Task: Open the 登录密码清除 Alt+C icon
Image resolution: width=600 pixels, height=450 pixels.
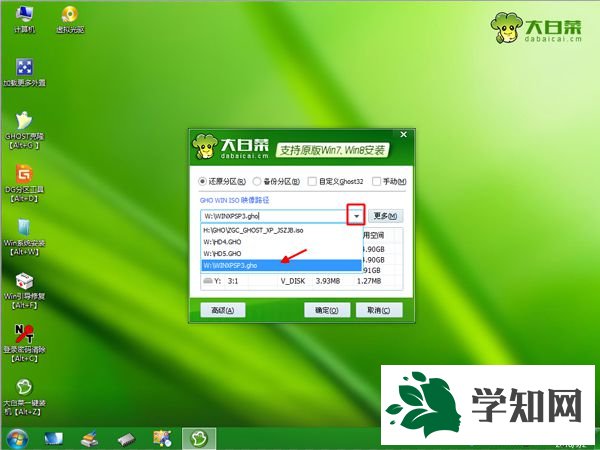Action: click(x=24, y=344)
